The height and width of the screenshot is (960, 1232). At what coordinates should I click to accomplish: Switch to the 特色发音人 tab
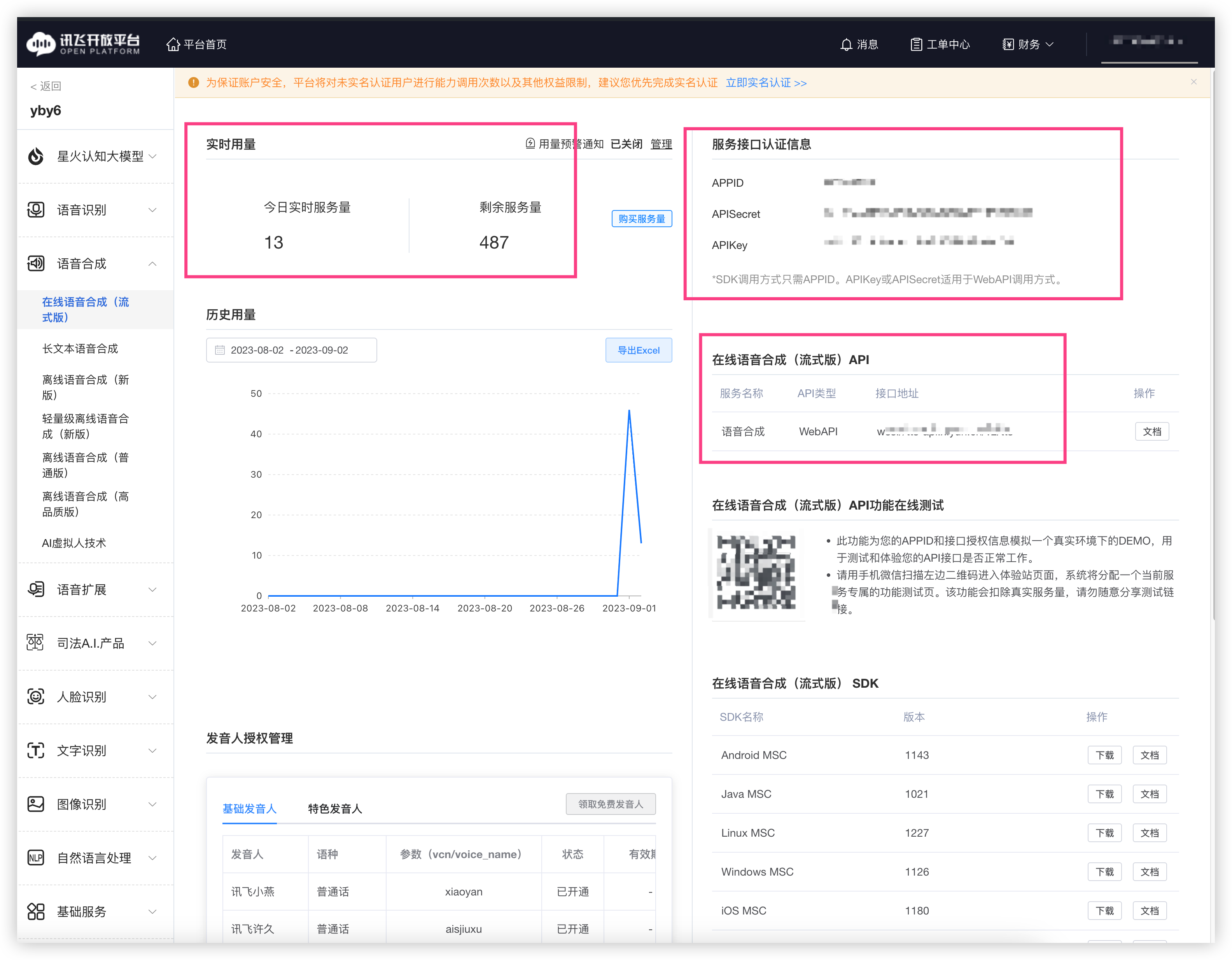[x=334, y=809]
